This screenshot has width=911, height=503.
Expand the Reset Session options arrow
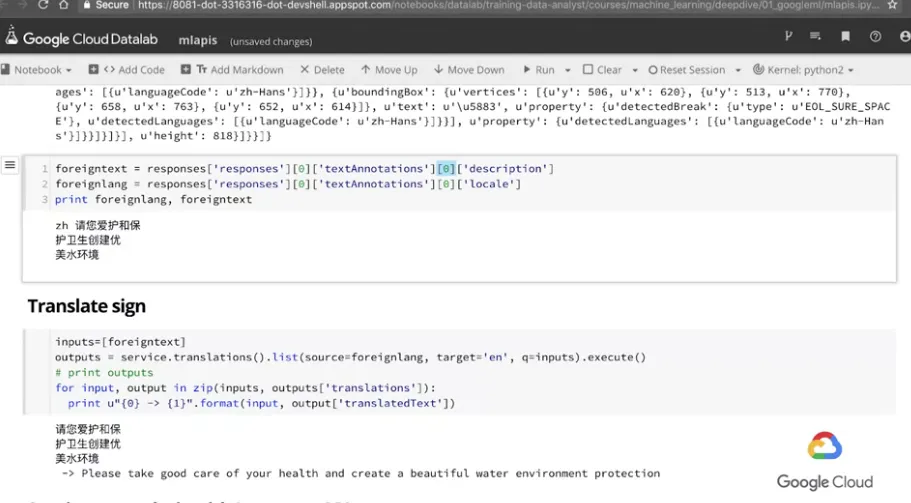738,70
